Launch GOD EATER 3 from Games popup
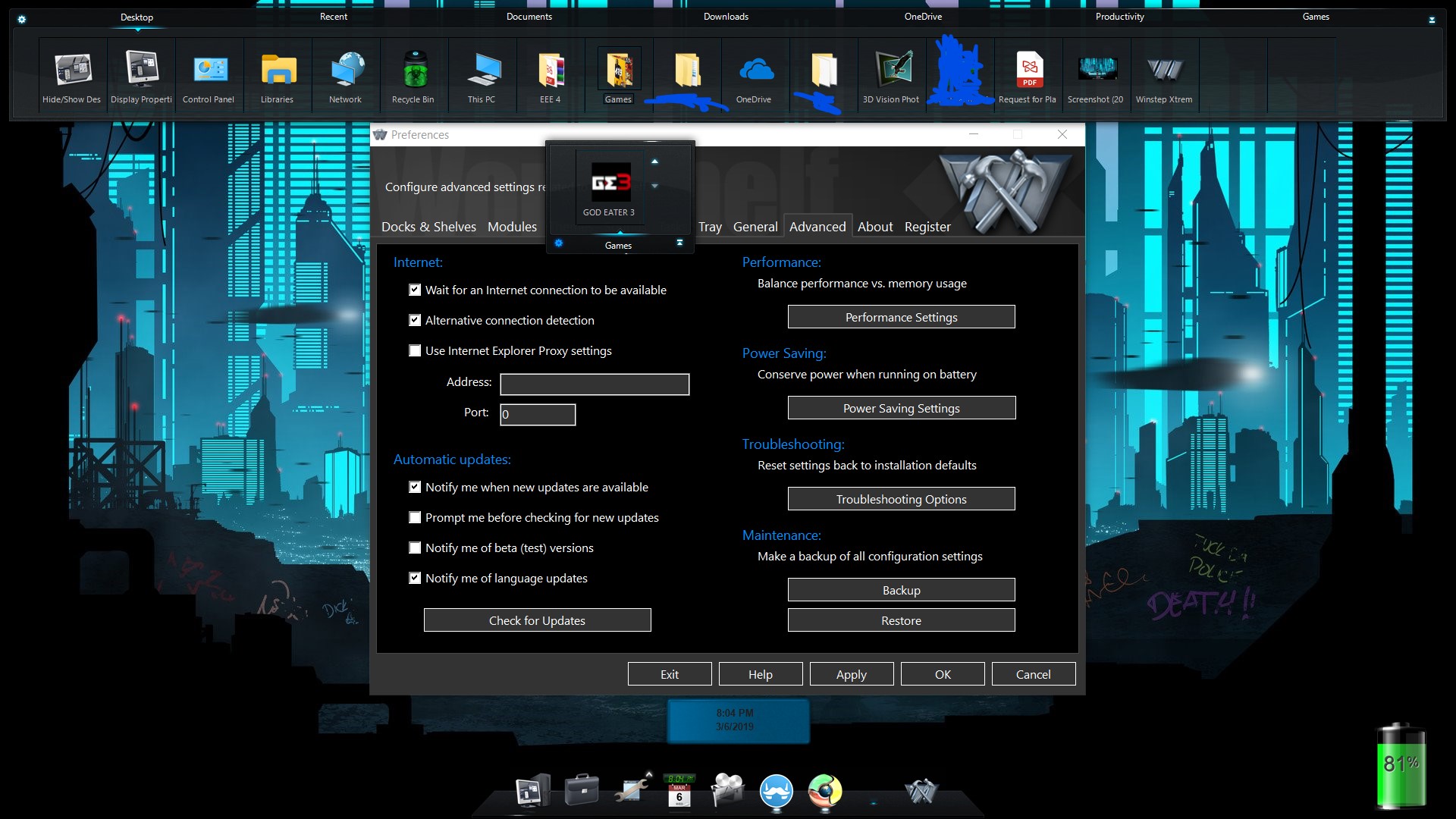The height and width of the screenshot is (819, 1456). (610, 186)
